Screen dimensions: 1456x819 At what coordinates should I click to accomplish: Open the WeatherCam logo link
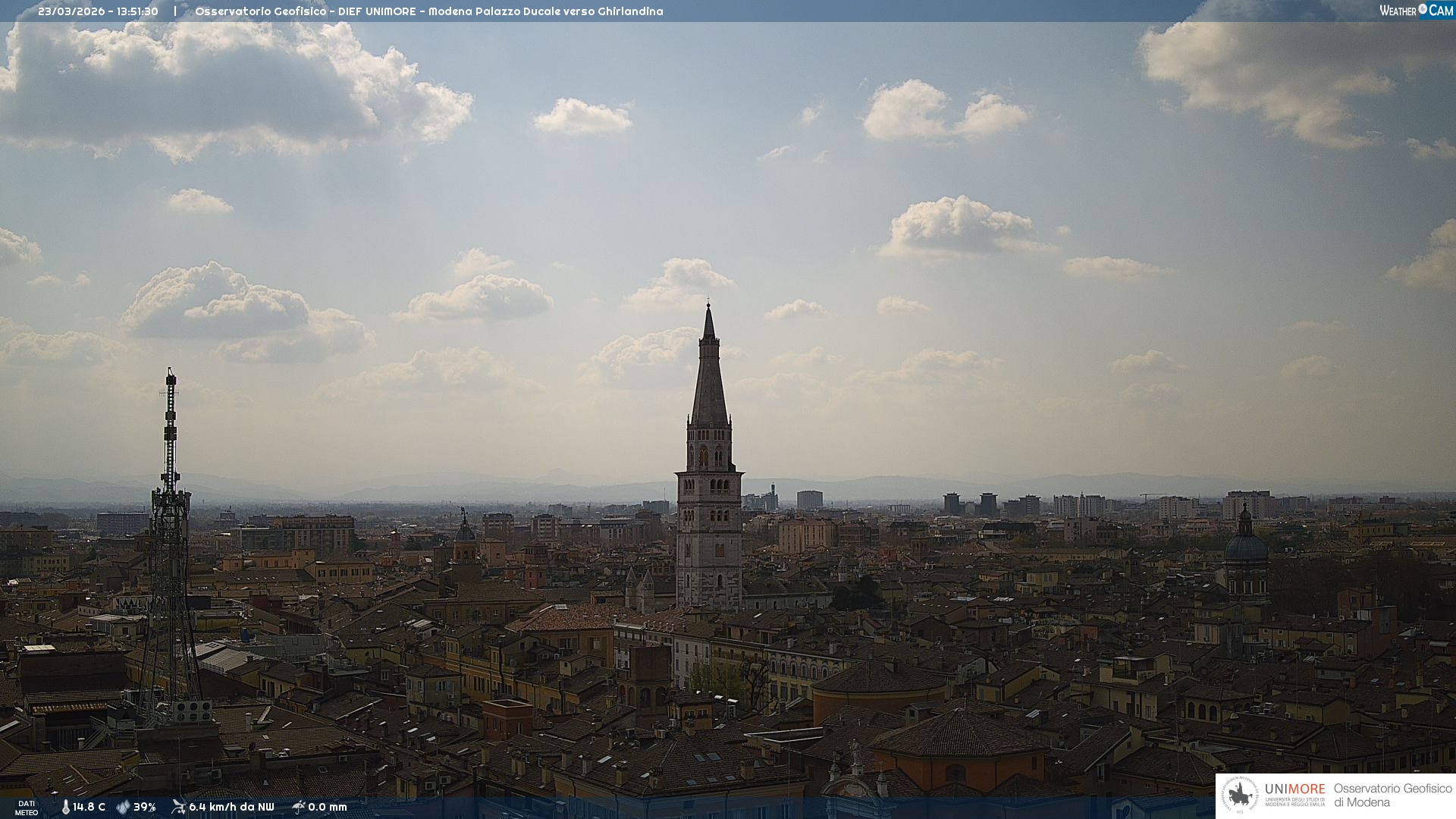tap(1416, 10)
